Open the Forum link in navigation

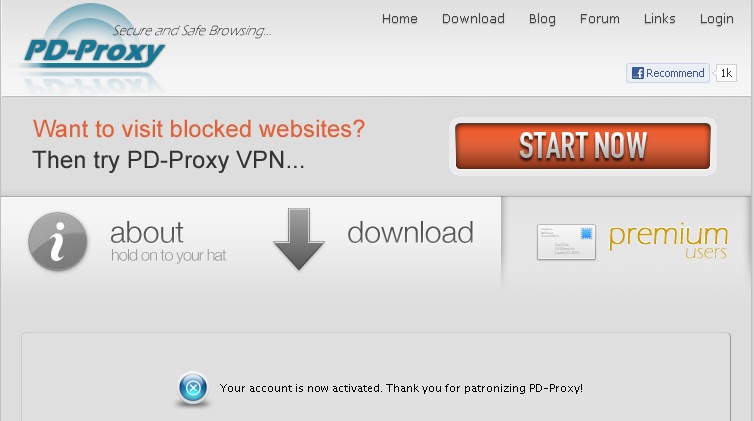tap(600, 19)
